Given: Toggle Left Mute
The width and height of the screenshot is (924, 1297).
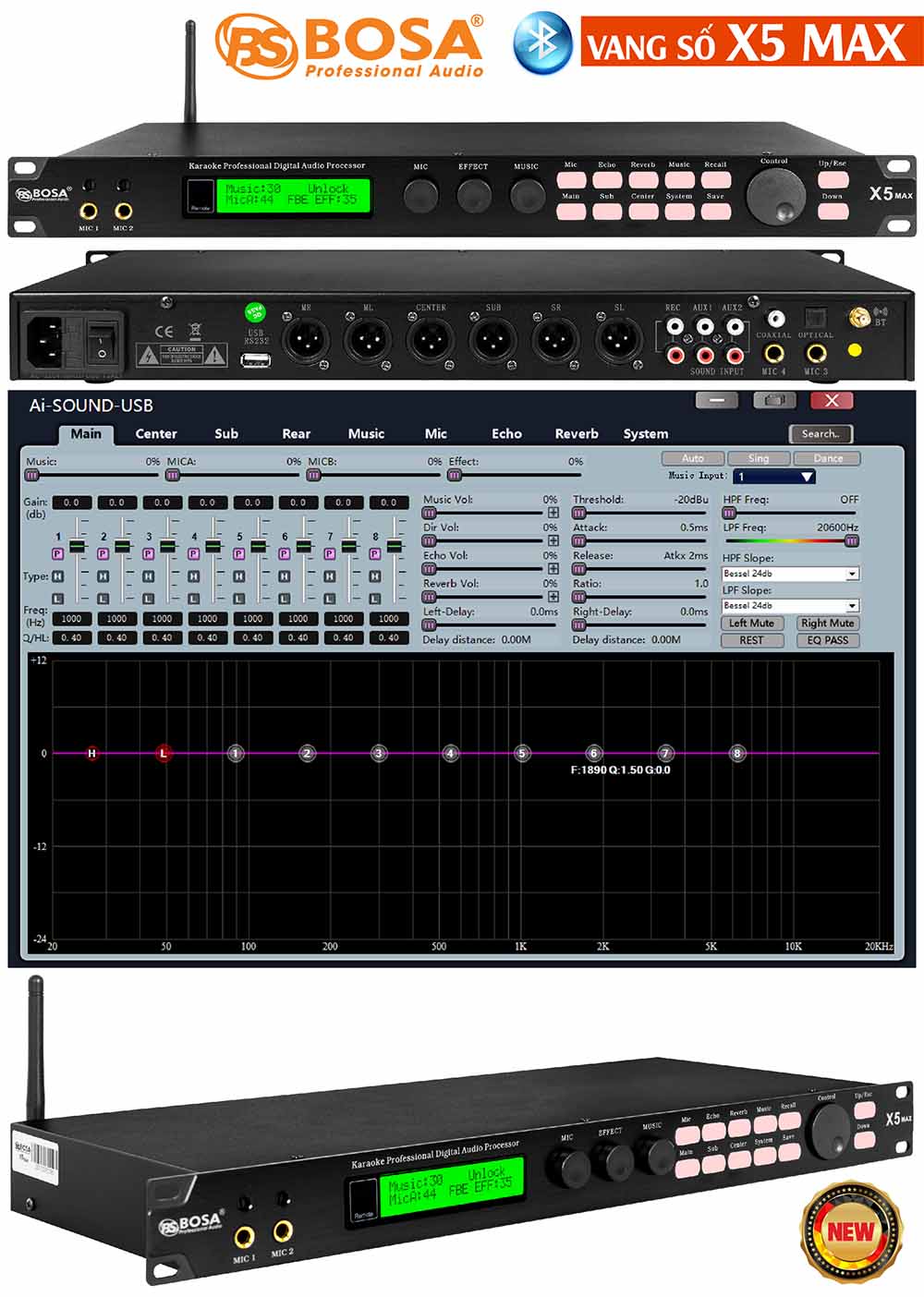Looking at the screenshot, I should (751, 624).
